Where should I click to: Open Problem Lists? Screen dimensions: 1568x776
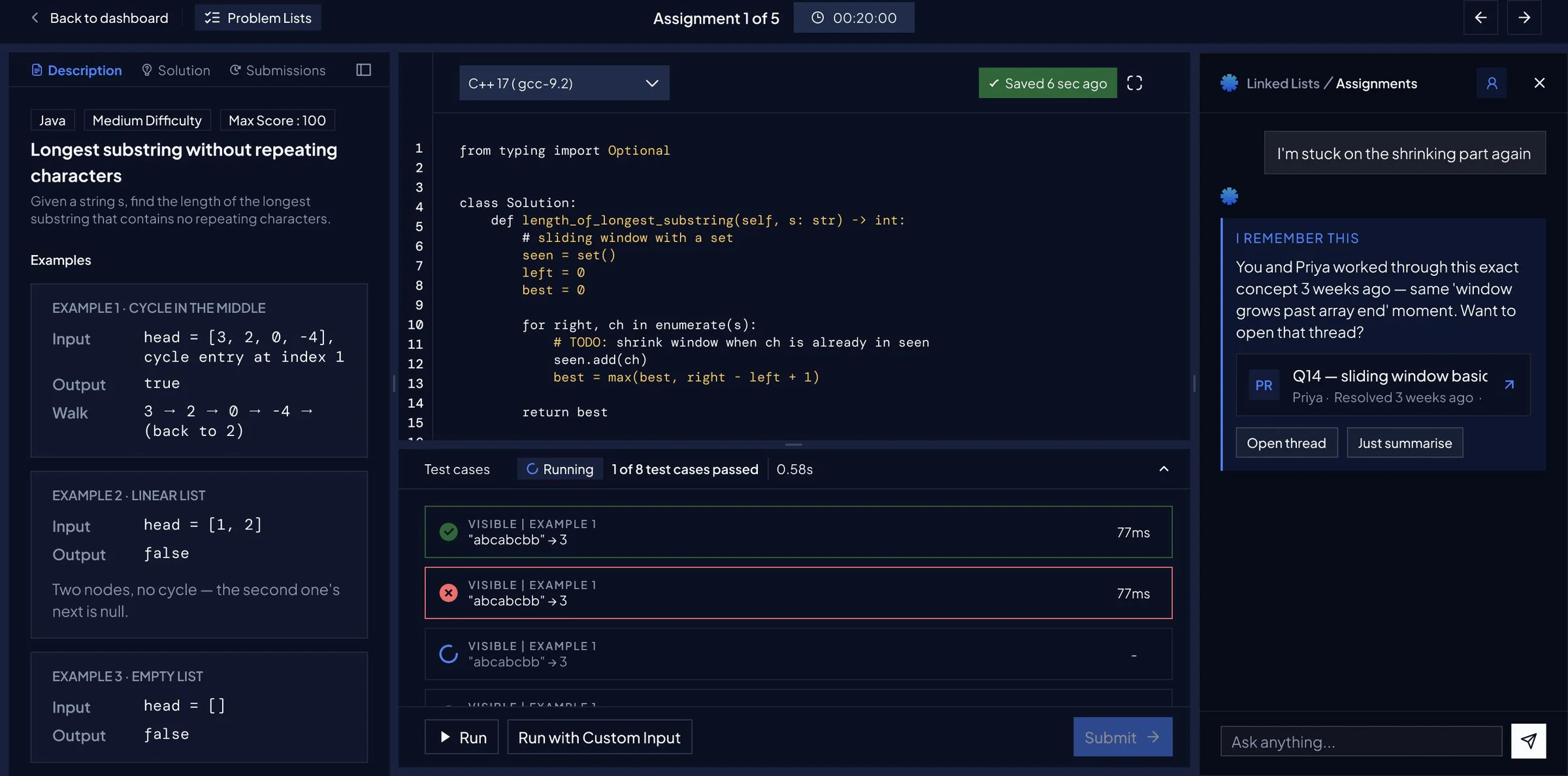click(258, 18)
